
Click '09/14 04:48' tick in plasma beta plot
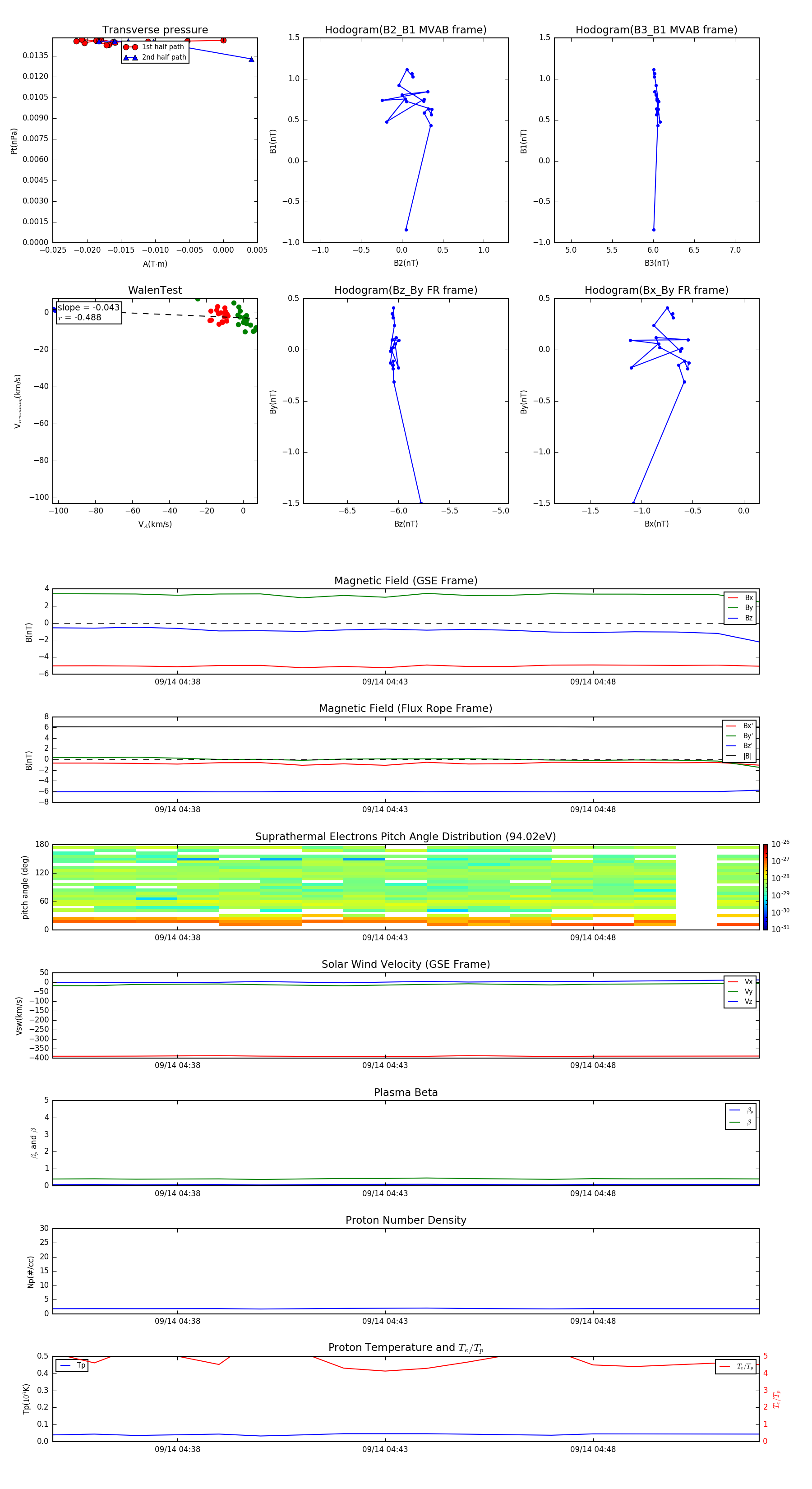click(x=593, y=1193)
